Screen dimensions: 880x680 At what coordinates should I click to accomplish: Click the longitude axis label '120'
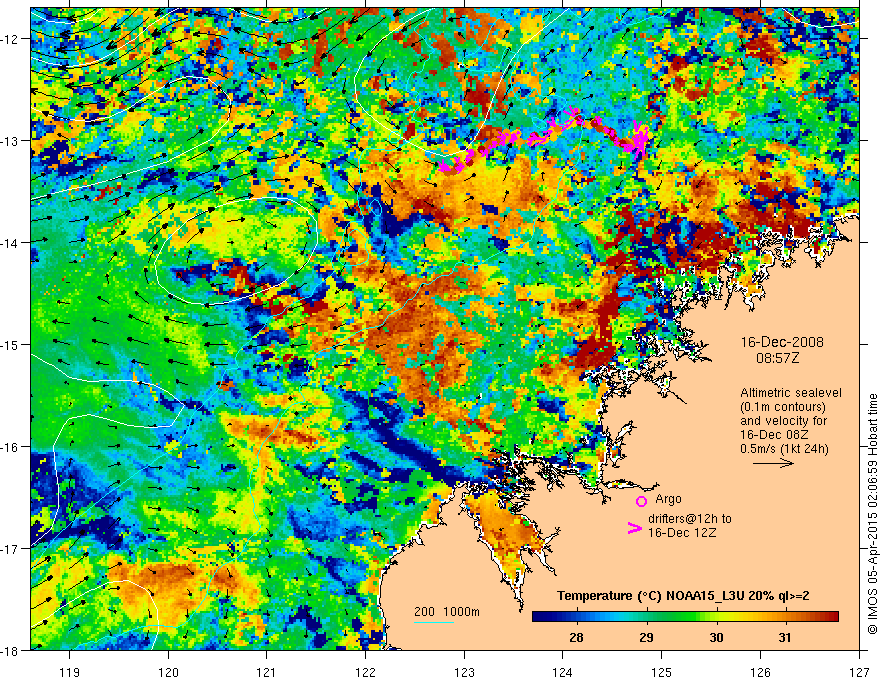[x=168, y=672]
